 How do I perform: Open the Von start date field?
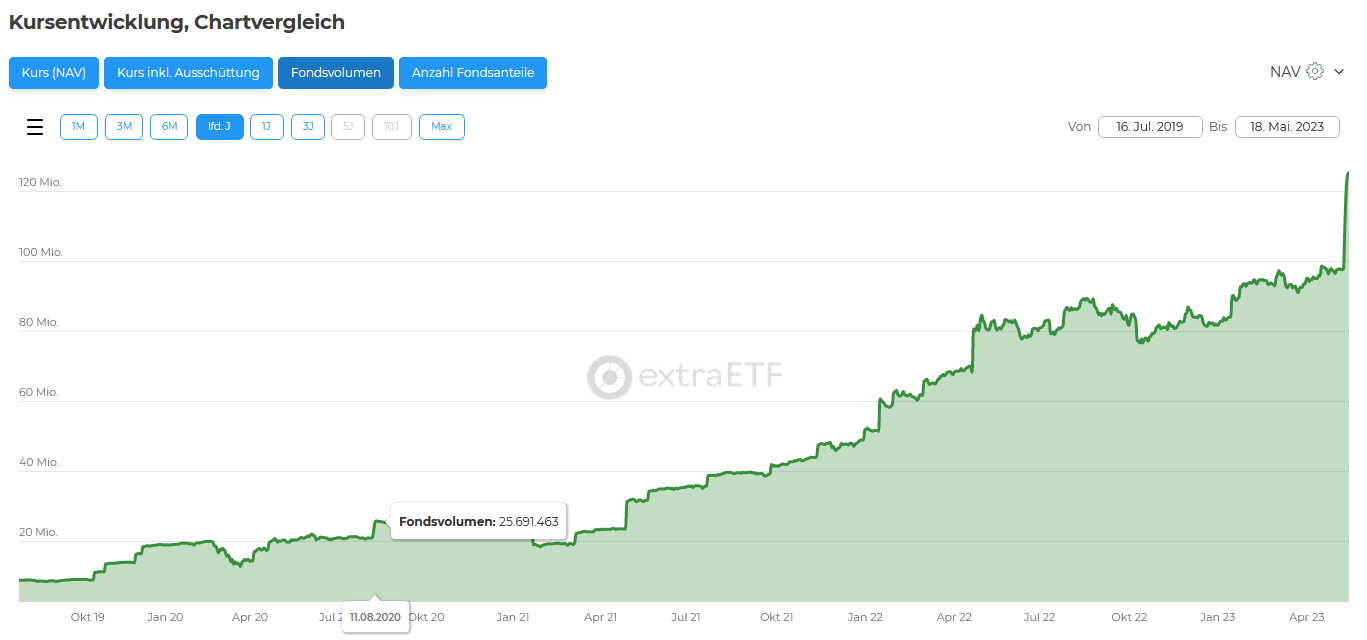coord(1150,127)
